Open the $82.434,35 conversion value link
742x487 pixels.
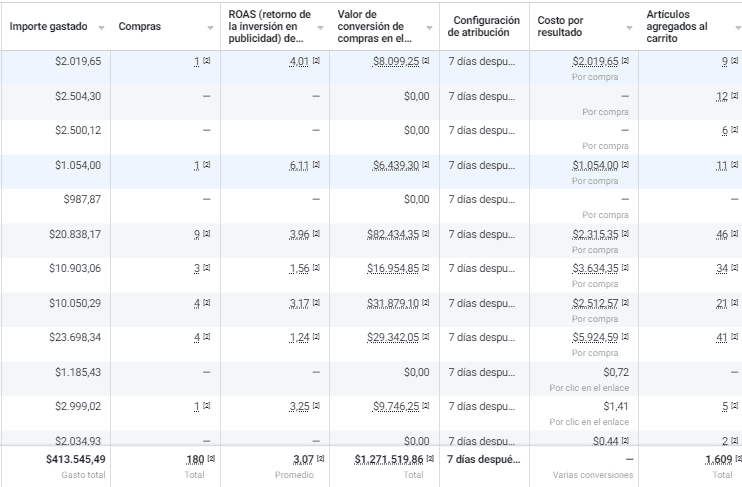pos(393,235)
